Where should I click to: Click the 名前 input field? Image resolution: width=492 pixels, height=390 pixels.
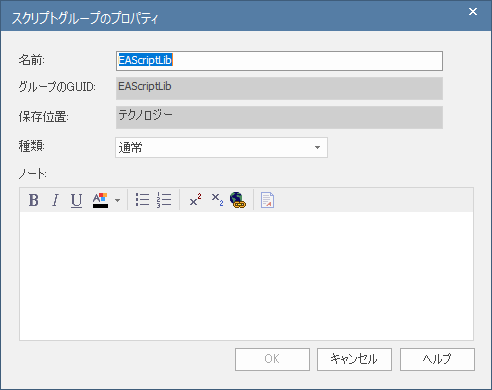pyautogui.click(x=279, y=61)
